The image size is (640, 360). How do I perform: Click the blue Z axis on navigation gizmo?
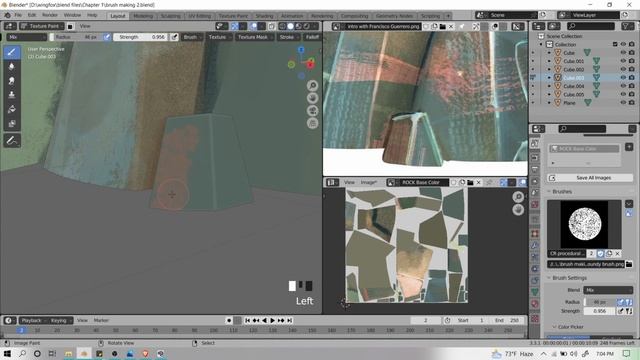pyautogui.click(x=301, y=50)
